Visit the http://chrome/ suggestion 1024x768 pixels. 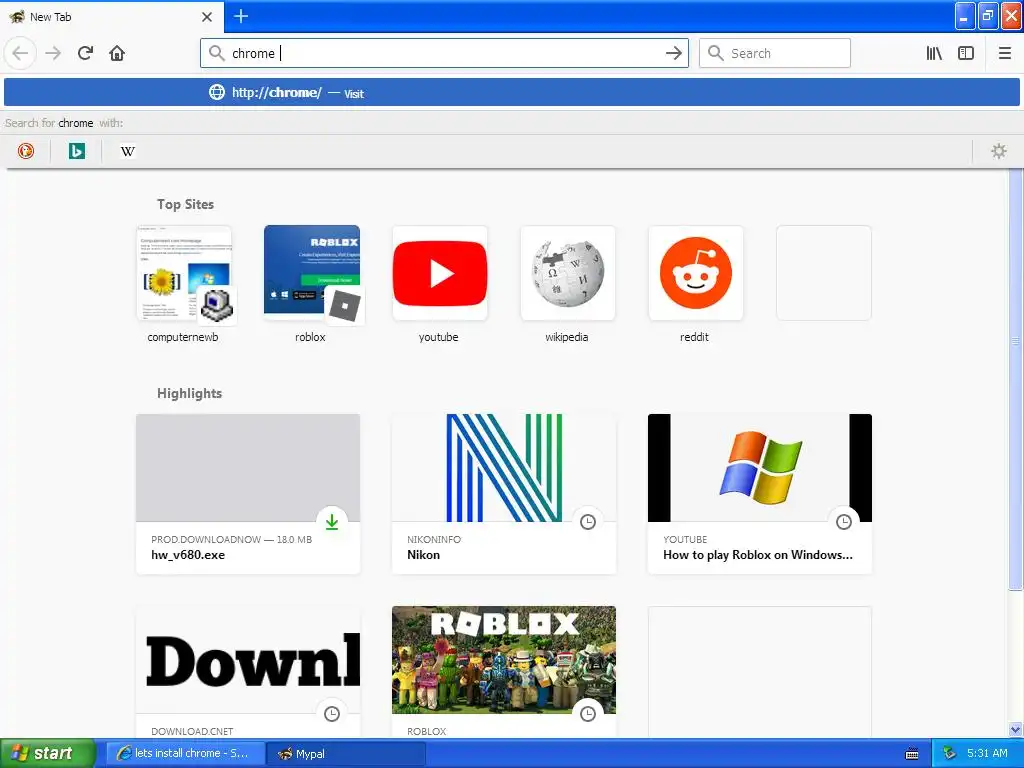click(x=511, y=93)
